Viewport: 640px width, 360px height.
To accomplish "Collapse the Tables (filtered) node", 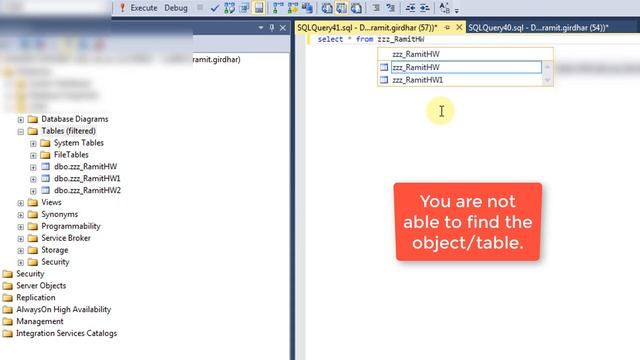I will (x=21, y=131).
